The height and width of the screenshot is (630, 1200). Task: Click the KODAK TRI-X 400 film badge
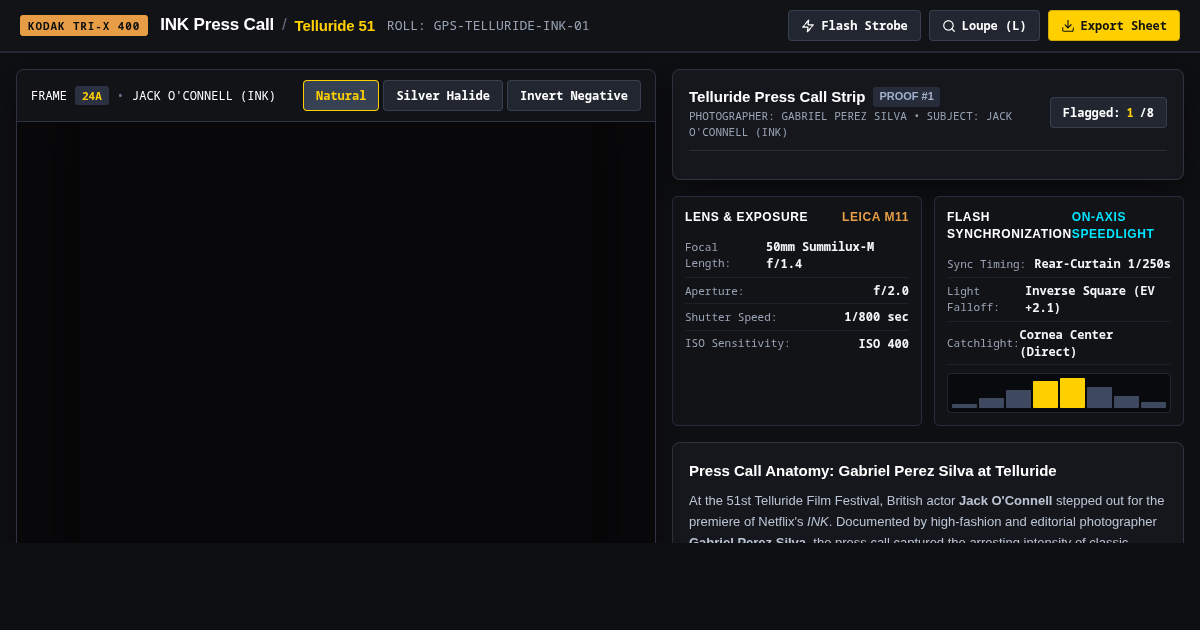(x=84, y=26)
